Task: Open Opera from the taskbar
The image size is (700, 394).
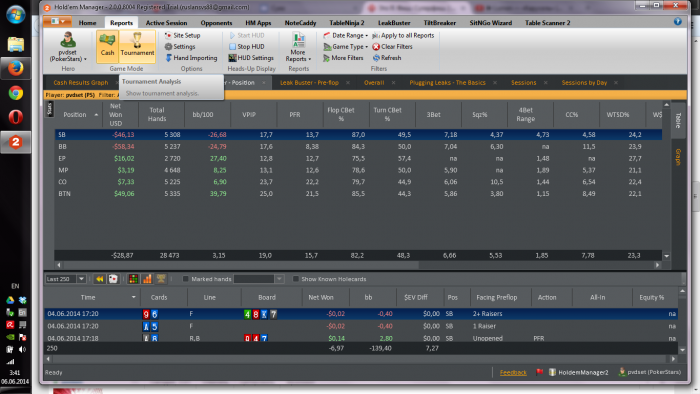Action: point(16,117)
